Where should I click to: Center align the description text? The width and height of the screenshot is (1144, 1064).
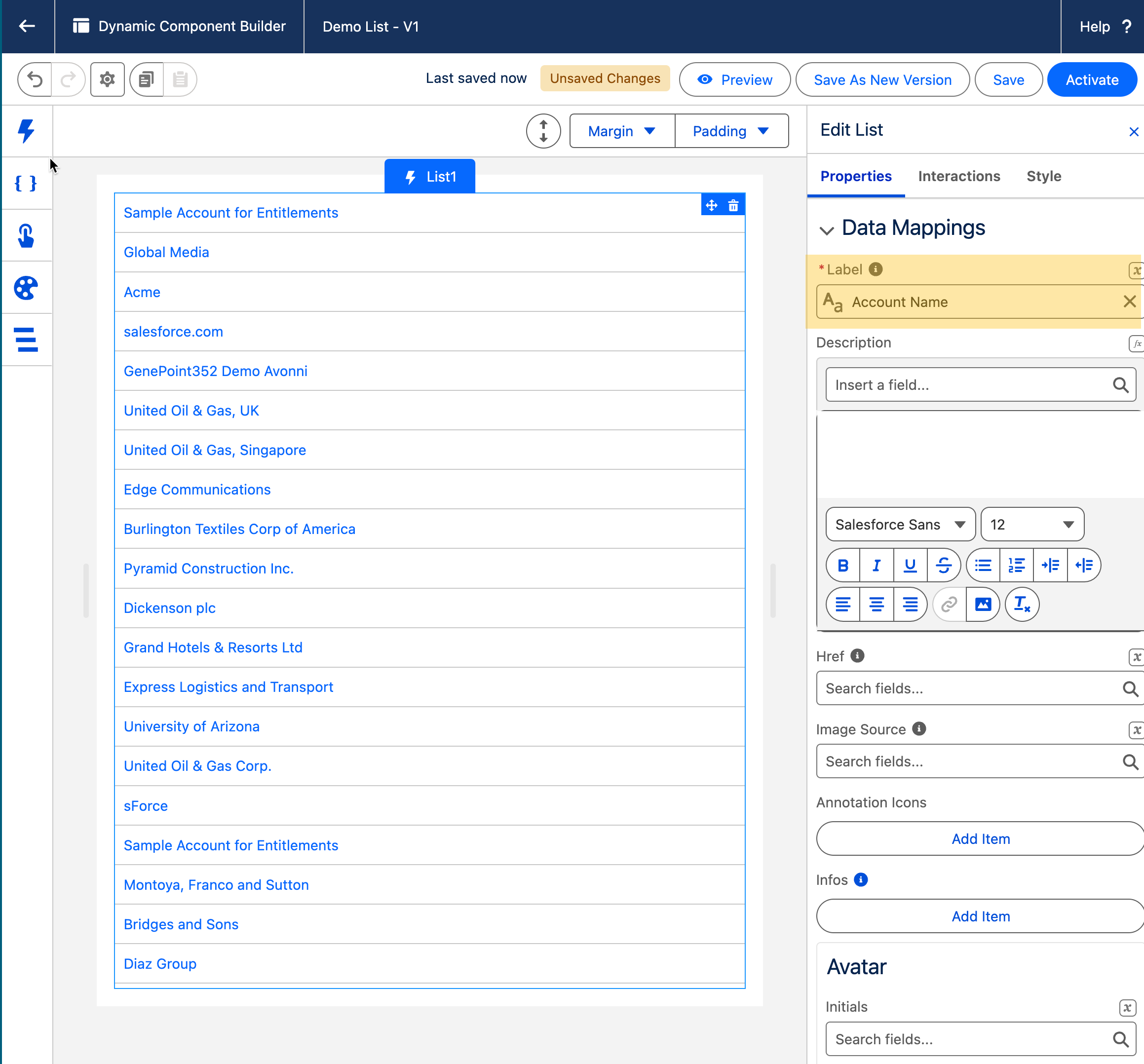point(877,605)
